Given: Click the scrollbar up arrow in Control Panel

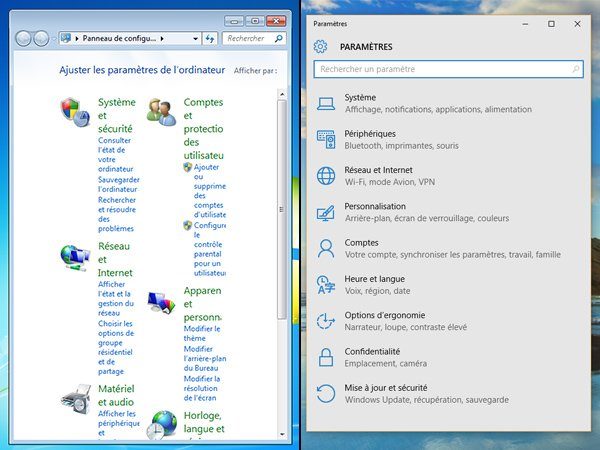Looking at the screenshot, I should [282, 94].
